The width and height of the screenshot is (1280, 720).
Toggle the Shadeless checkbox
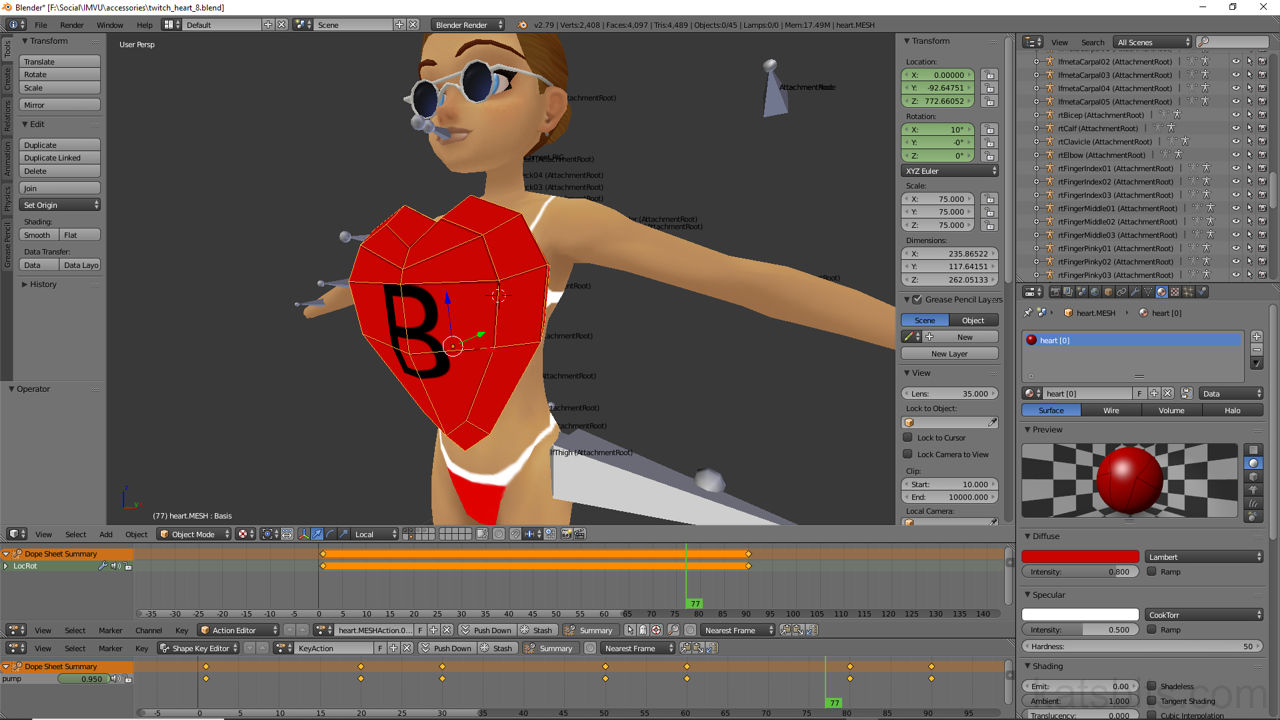pyautogui.click(x=1152, y=686)
